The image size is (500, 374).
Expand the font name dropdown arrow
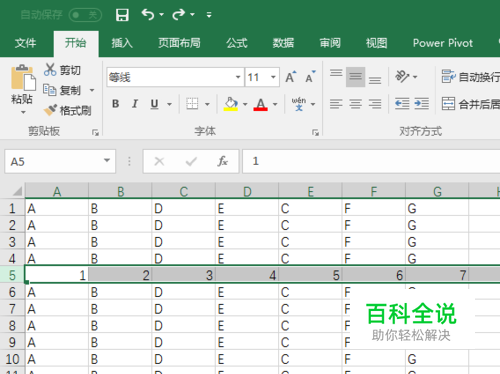coord(238,77)
